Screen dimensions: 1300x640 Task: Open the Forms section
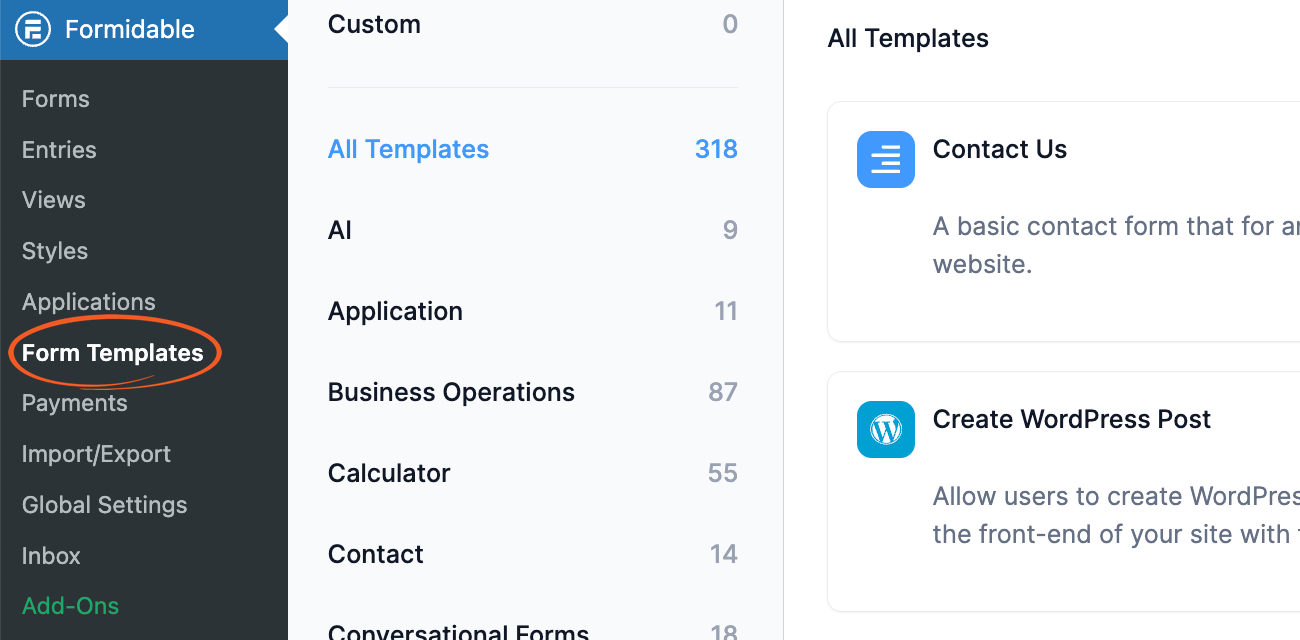[x=55, y=98]
